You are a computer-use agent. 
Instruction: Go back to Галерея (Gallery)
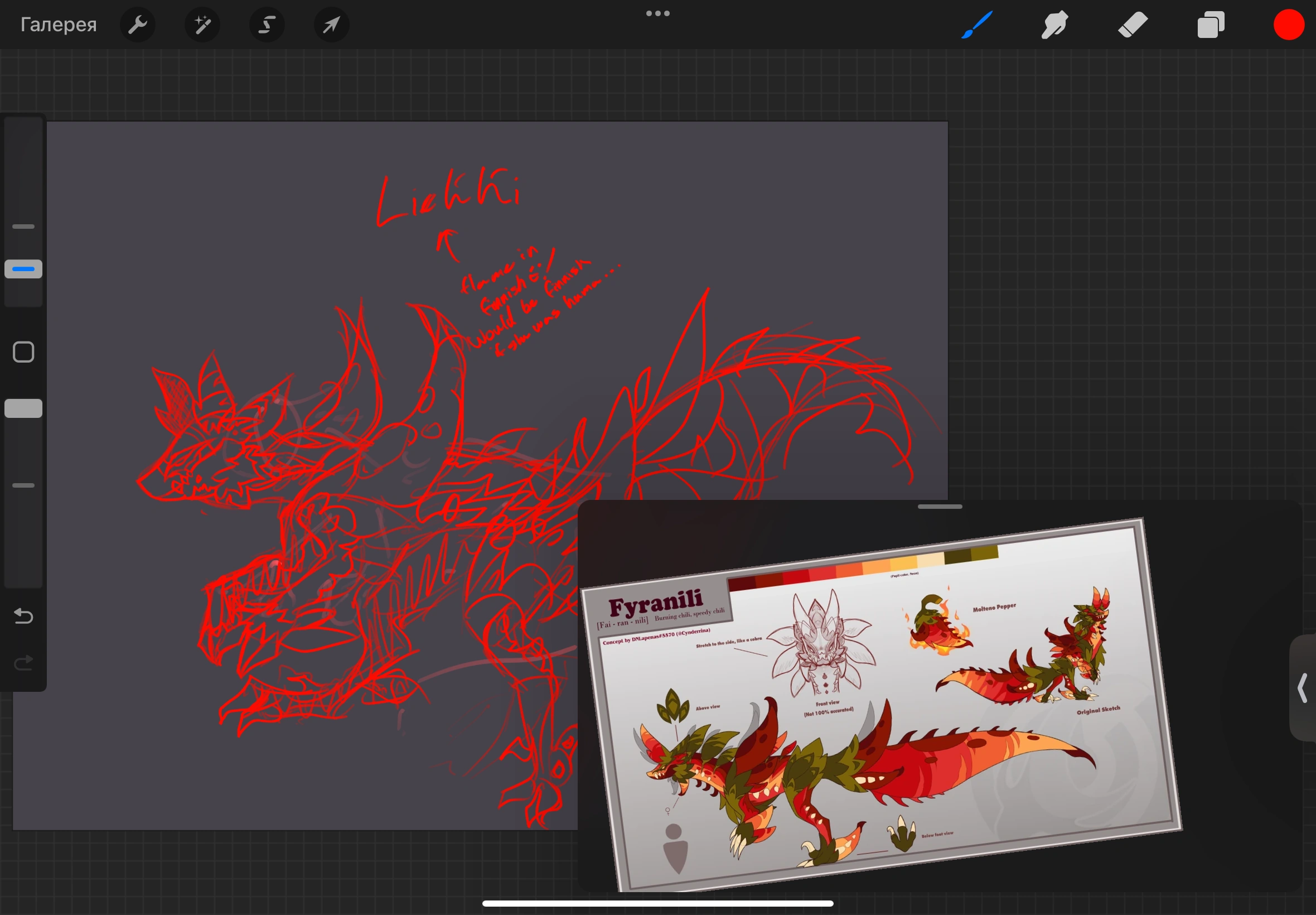(x=59, y=25)
